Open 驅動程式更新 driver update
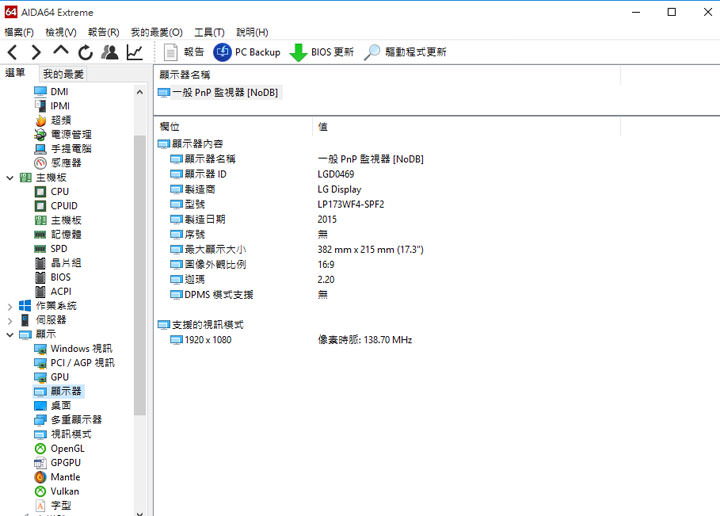This screenshot has height=516, width=720. (405, 52)
